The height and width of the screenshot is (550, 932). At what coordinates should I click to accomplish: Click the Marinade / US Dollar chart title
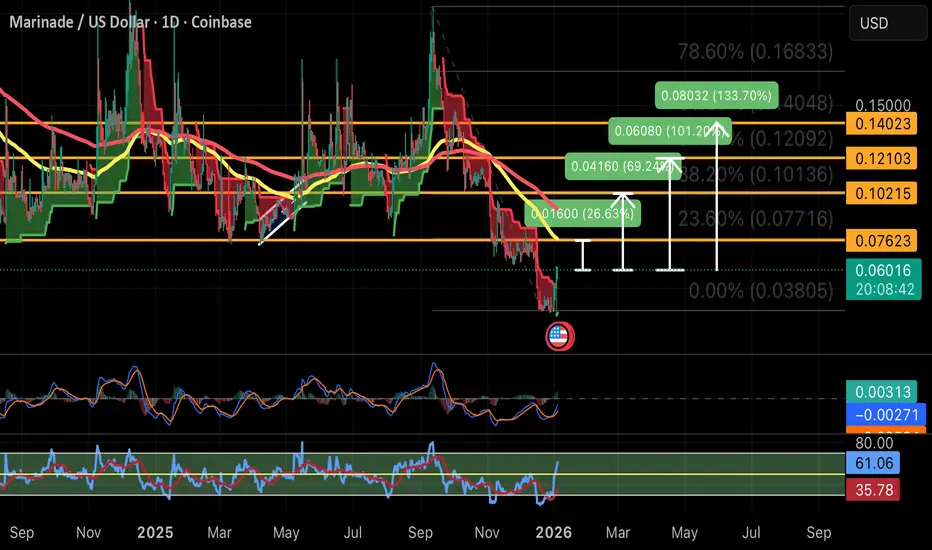(x=130, y=22)
